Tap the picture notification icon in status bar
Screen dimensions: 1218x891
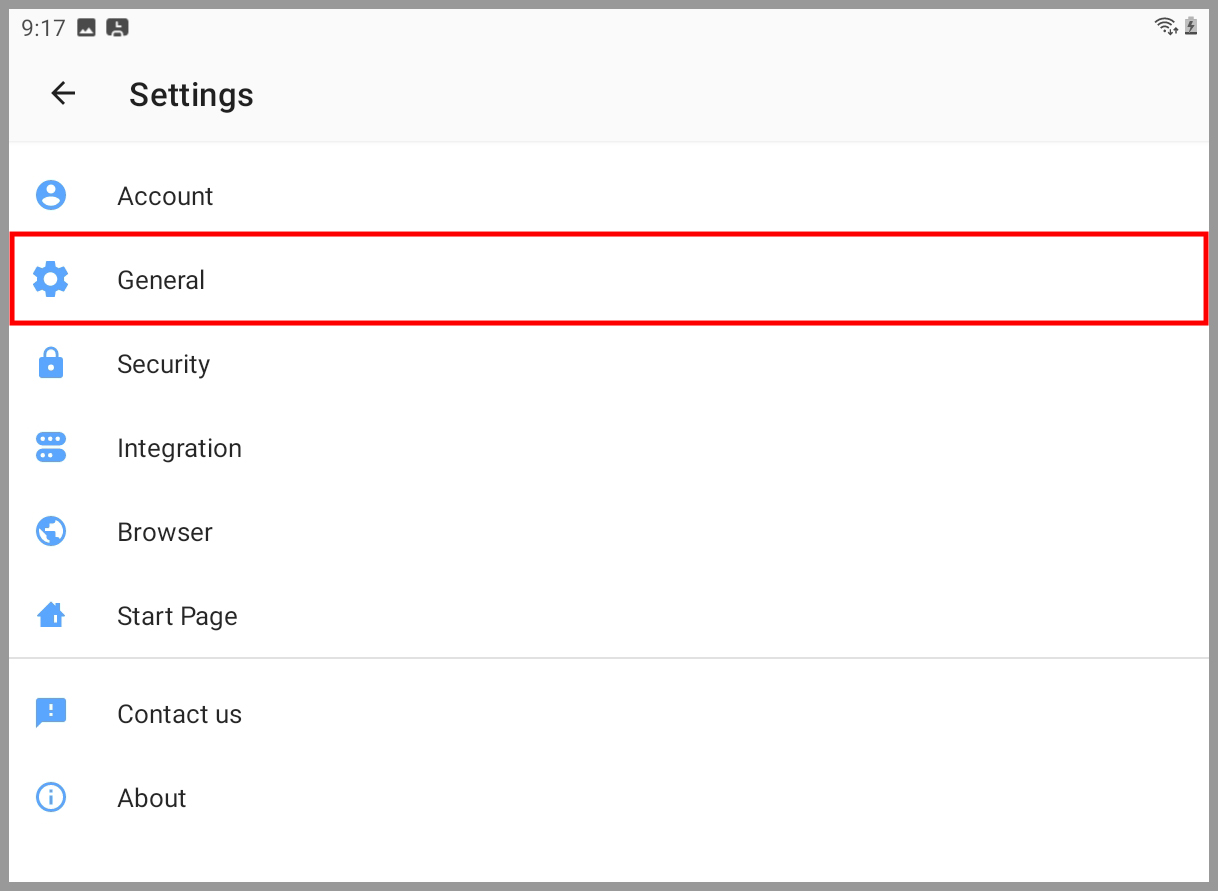pyautogui.click(x=87, y=28)
